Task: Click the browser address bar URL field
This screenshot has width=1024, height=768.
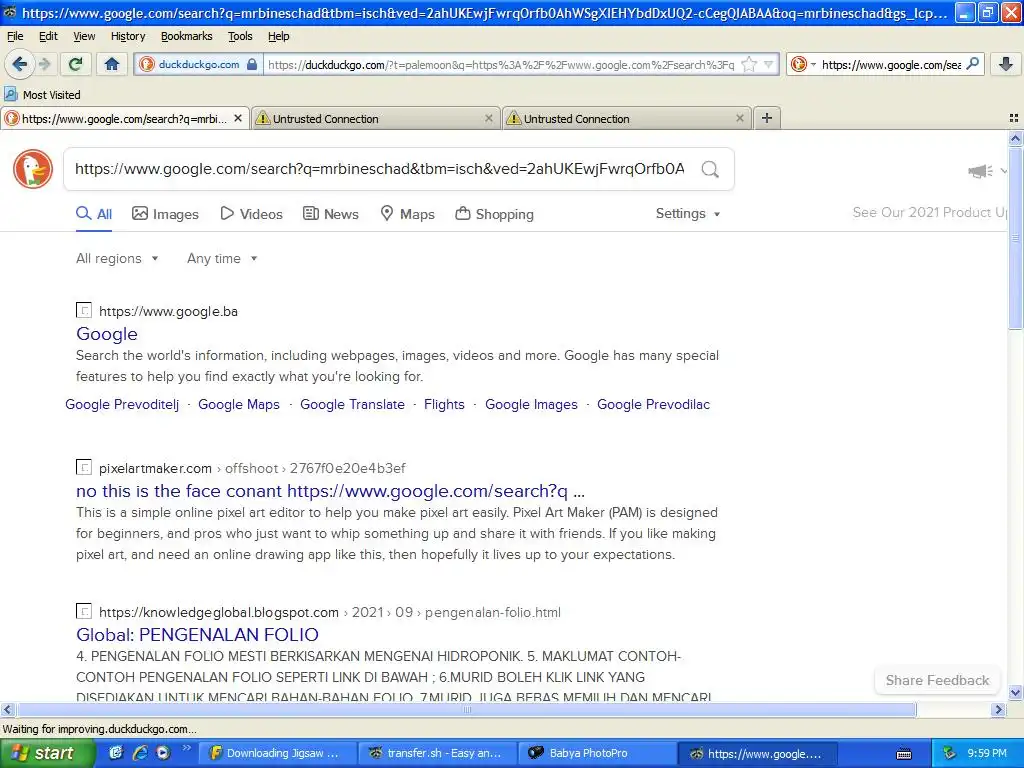Action: pos(502,64)
